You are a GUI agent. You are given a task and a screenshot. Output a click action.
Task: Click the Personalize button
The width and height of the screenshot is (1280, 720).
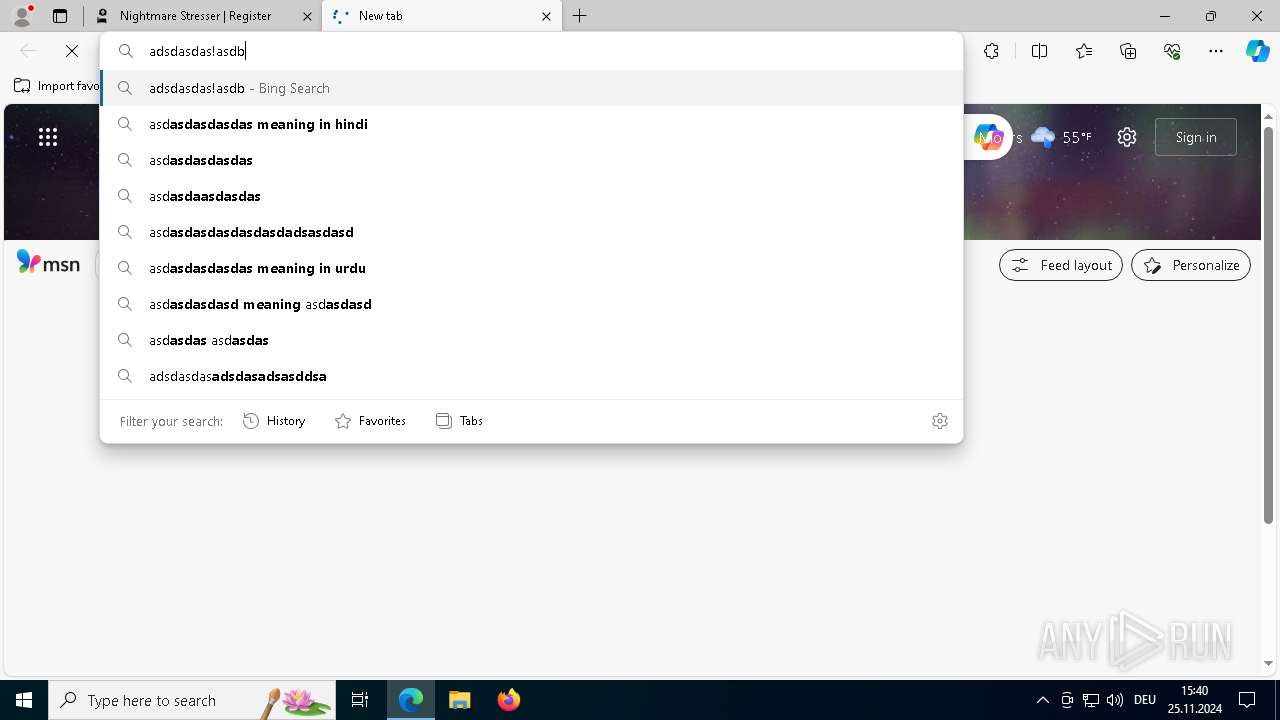(x=1191, y=265)
